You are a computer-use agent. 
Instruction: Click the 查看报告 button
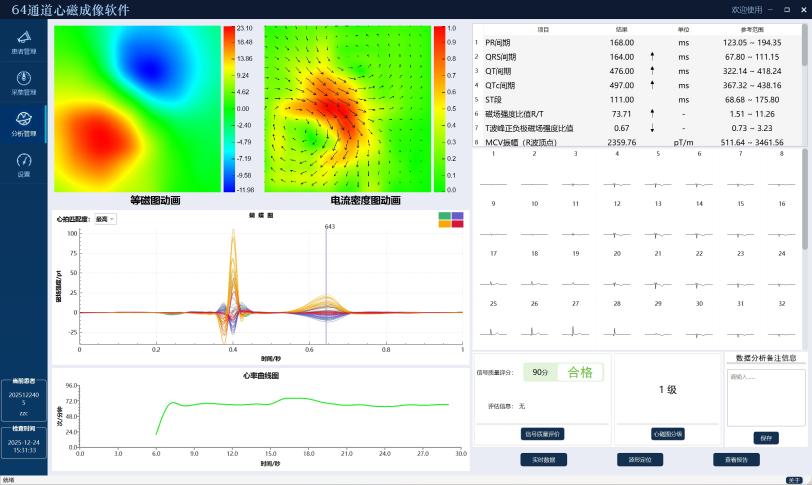[x=736, y=460]
